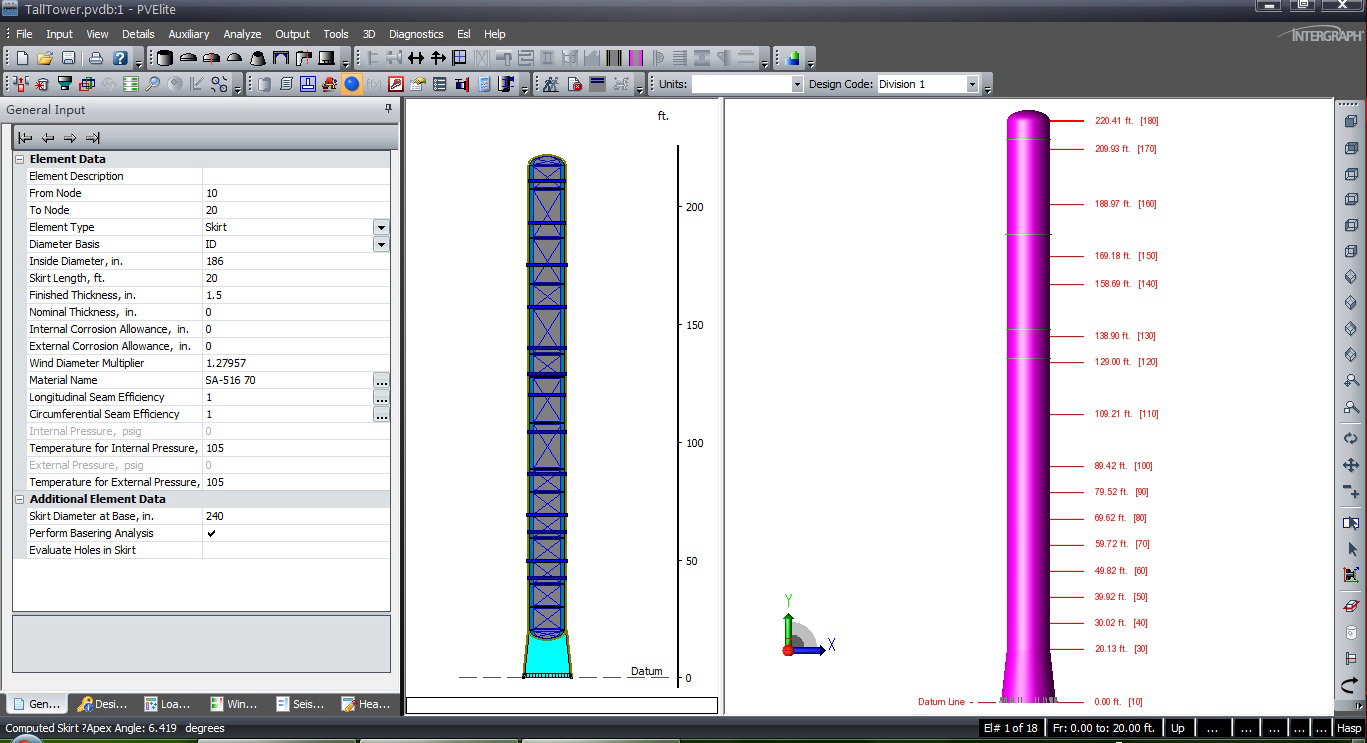Open the 3D menu
1367x743 pixels.
[369, 34]
